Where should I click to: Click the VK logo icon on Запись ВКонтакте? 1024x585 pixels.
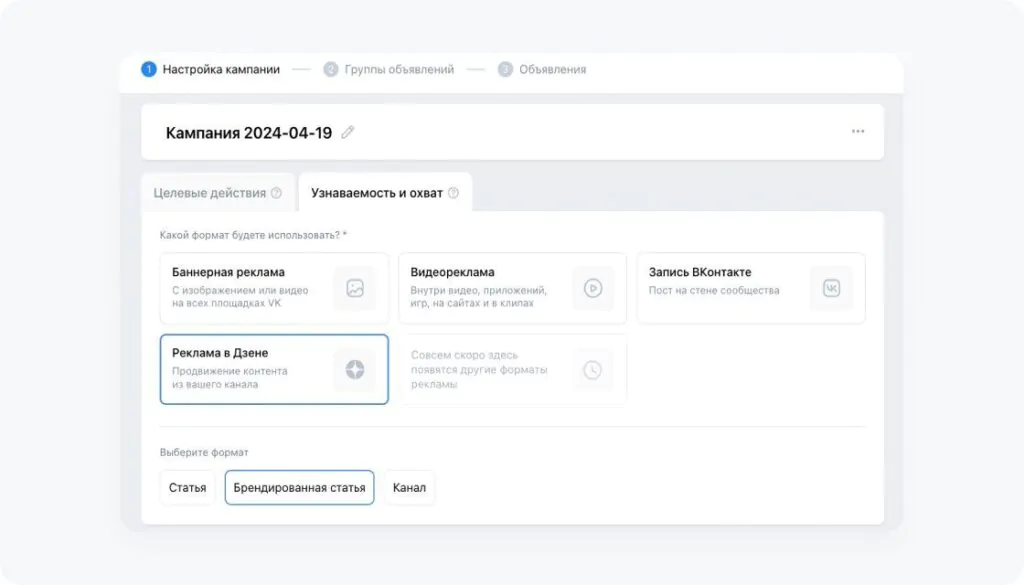(831, 288)
